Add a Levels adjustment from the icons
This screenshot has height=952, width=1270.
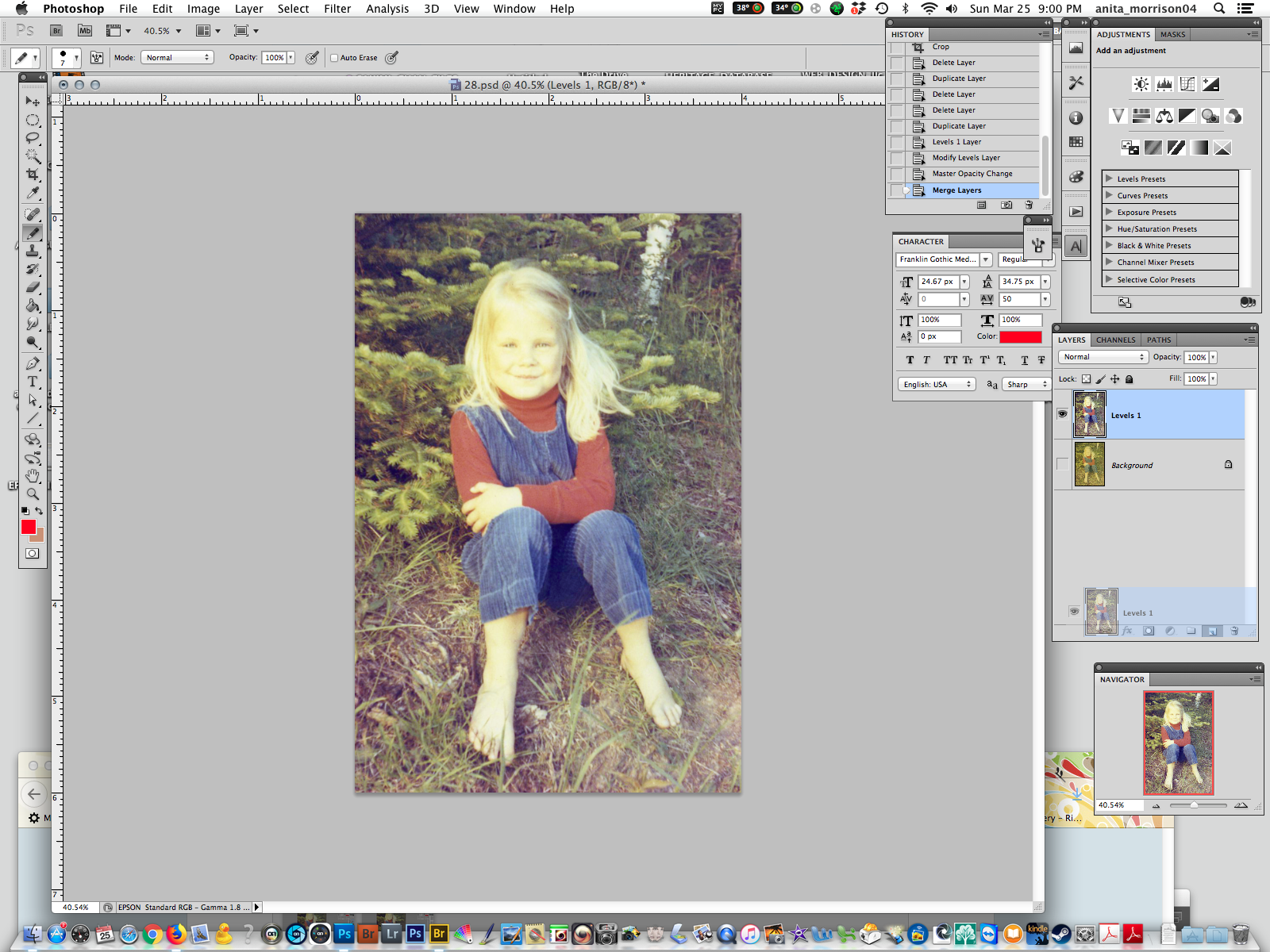point(1164,84)
